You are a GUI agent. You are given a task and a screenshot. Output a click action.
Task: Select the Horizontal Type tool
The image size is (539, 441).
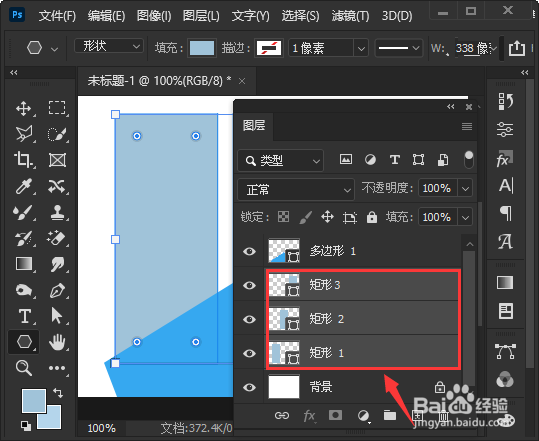(x=24, y=316)
